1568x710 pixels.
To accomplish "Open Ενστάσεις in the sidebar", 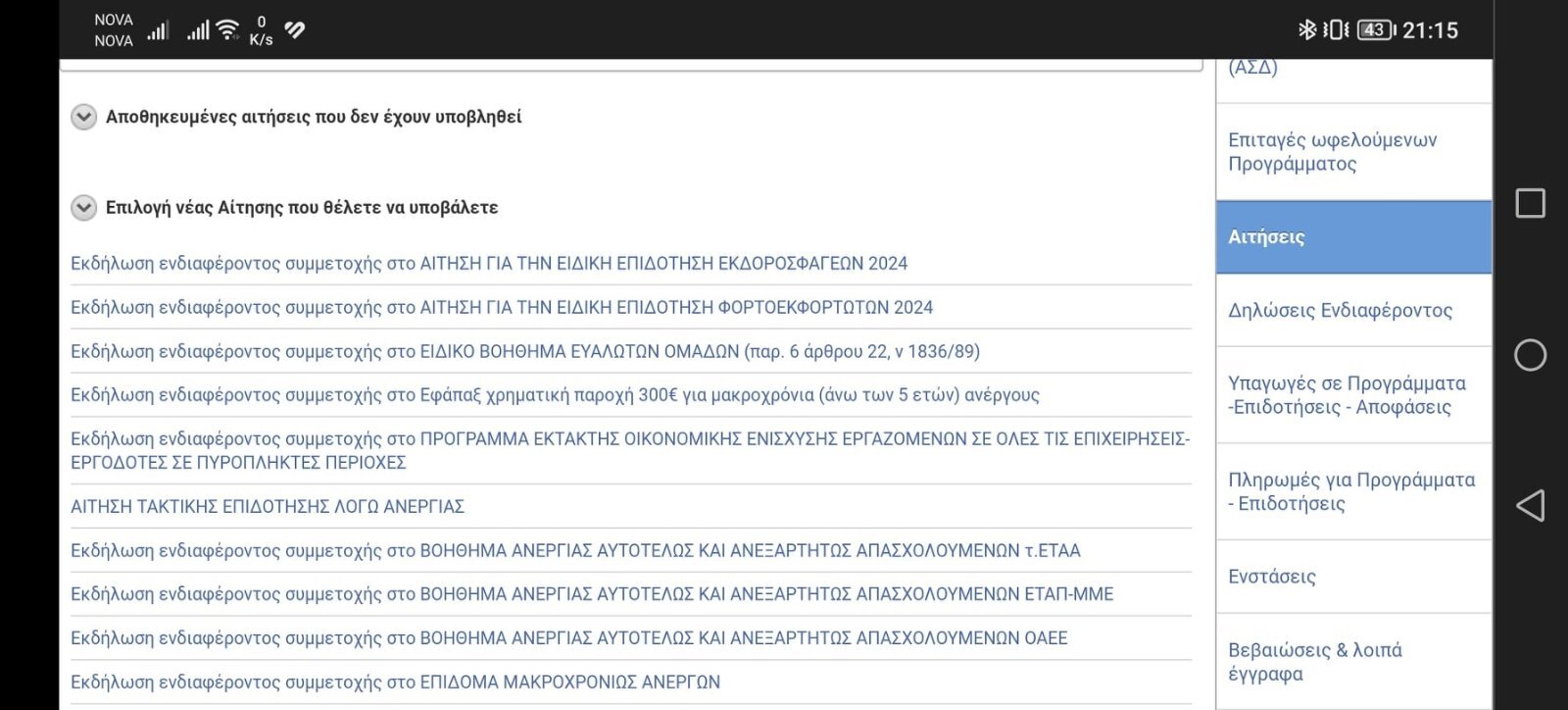I will (1353, 577).
